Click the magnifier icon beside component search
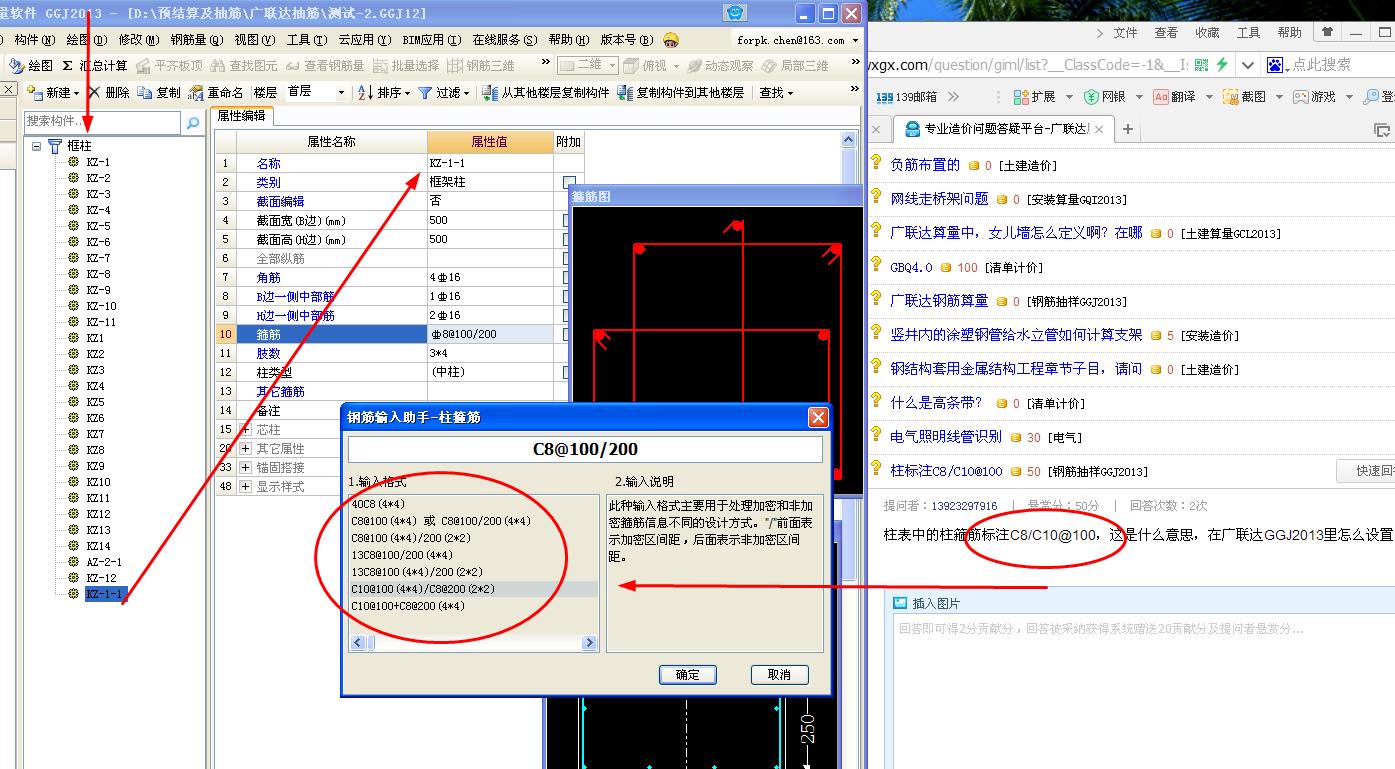This screenshot has width=1395, height=769. (x=193, y=122)
